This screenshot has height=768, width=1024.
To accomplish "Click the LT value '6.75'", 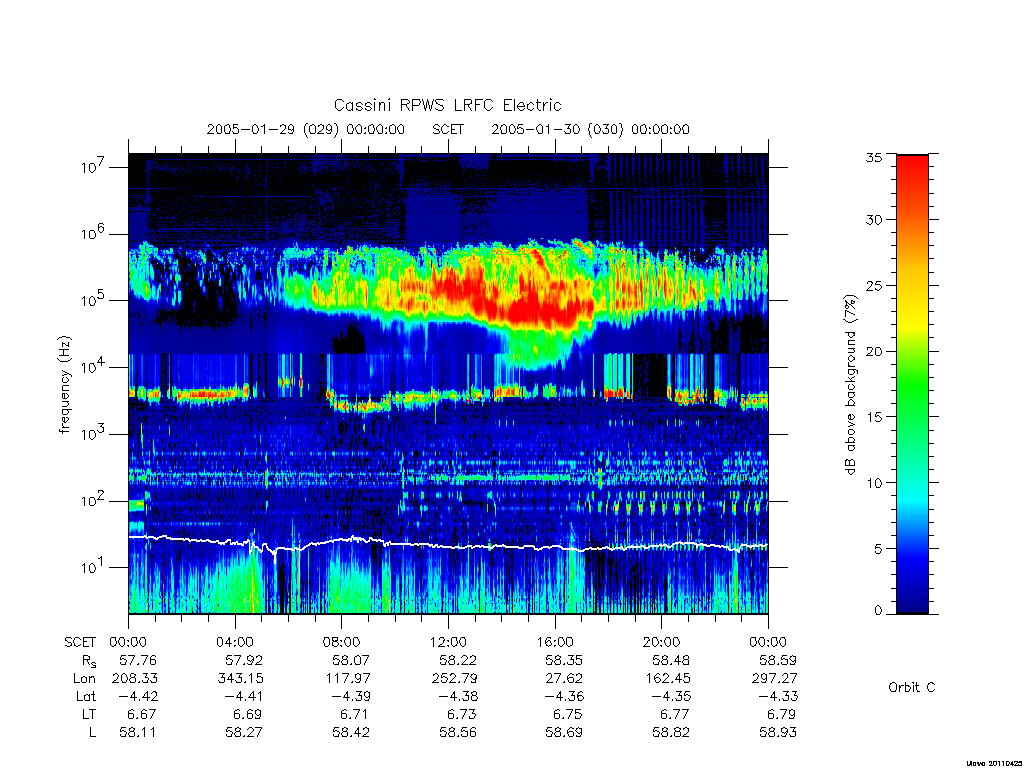I will pyautogui.click(x=569, y=714).
